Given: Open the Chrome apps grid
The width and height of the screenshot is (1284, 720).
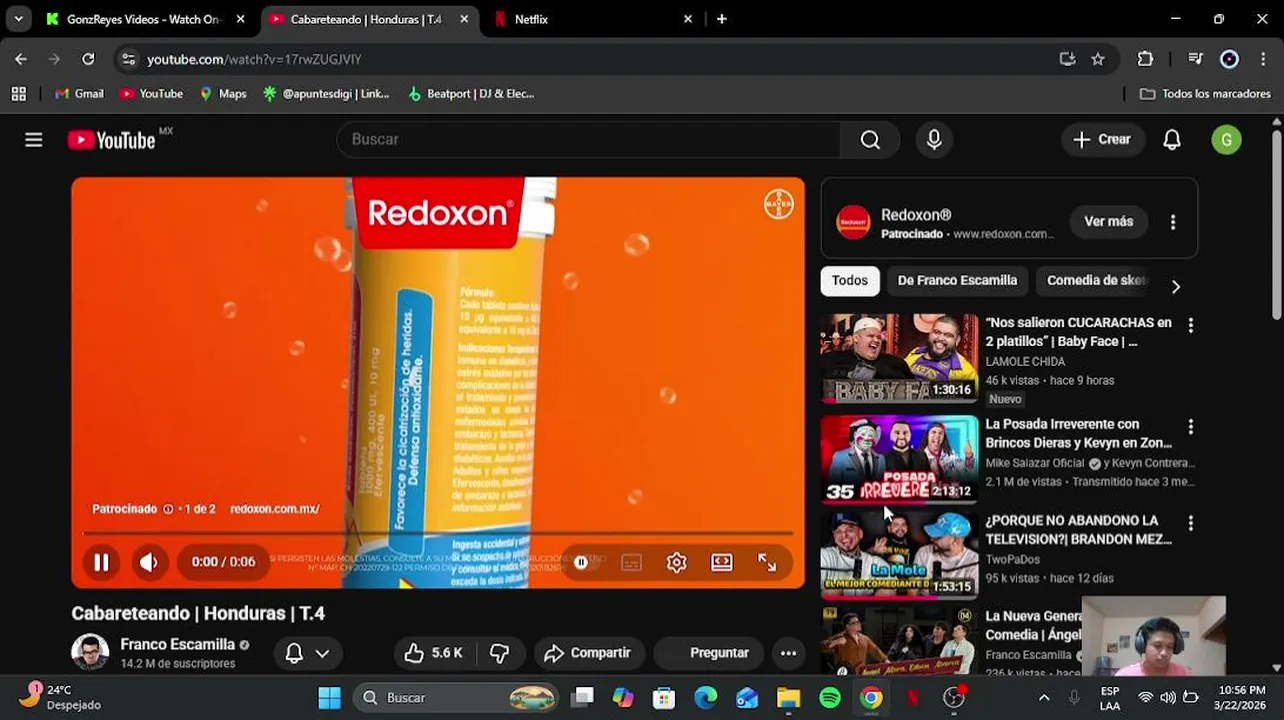Looking at the screenshot, I should [18, 94].
